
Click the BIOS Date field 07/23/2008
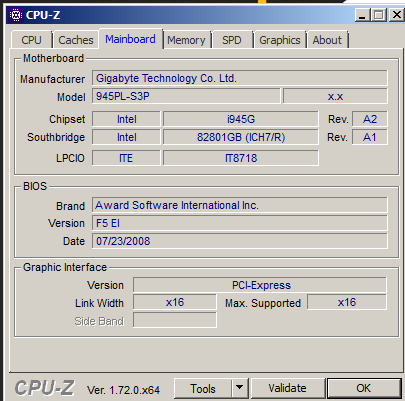click(240, 241)
